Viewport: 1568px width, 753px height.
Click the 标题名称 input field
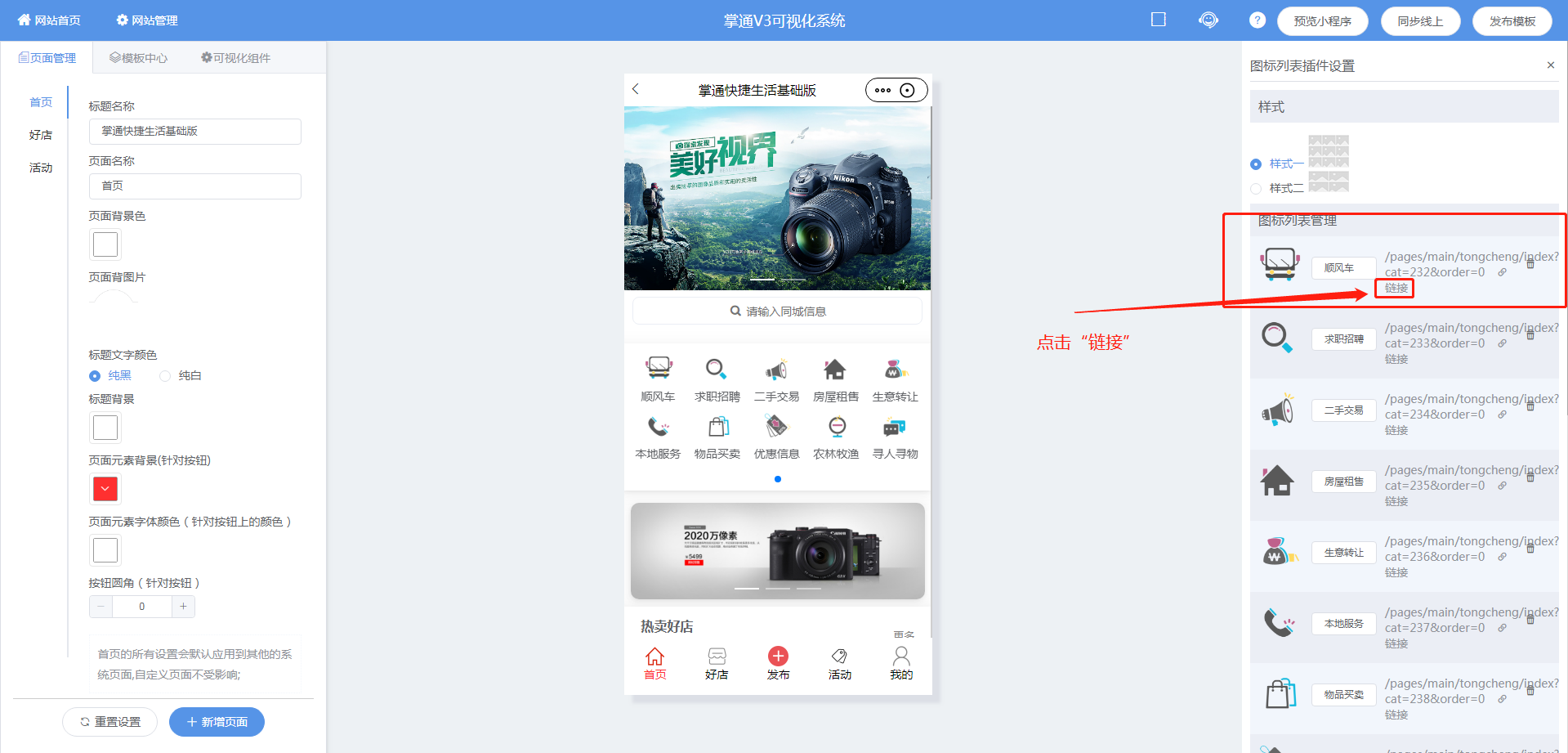(x=195, y=131)
